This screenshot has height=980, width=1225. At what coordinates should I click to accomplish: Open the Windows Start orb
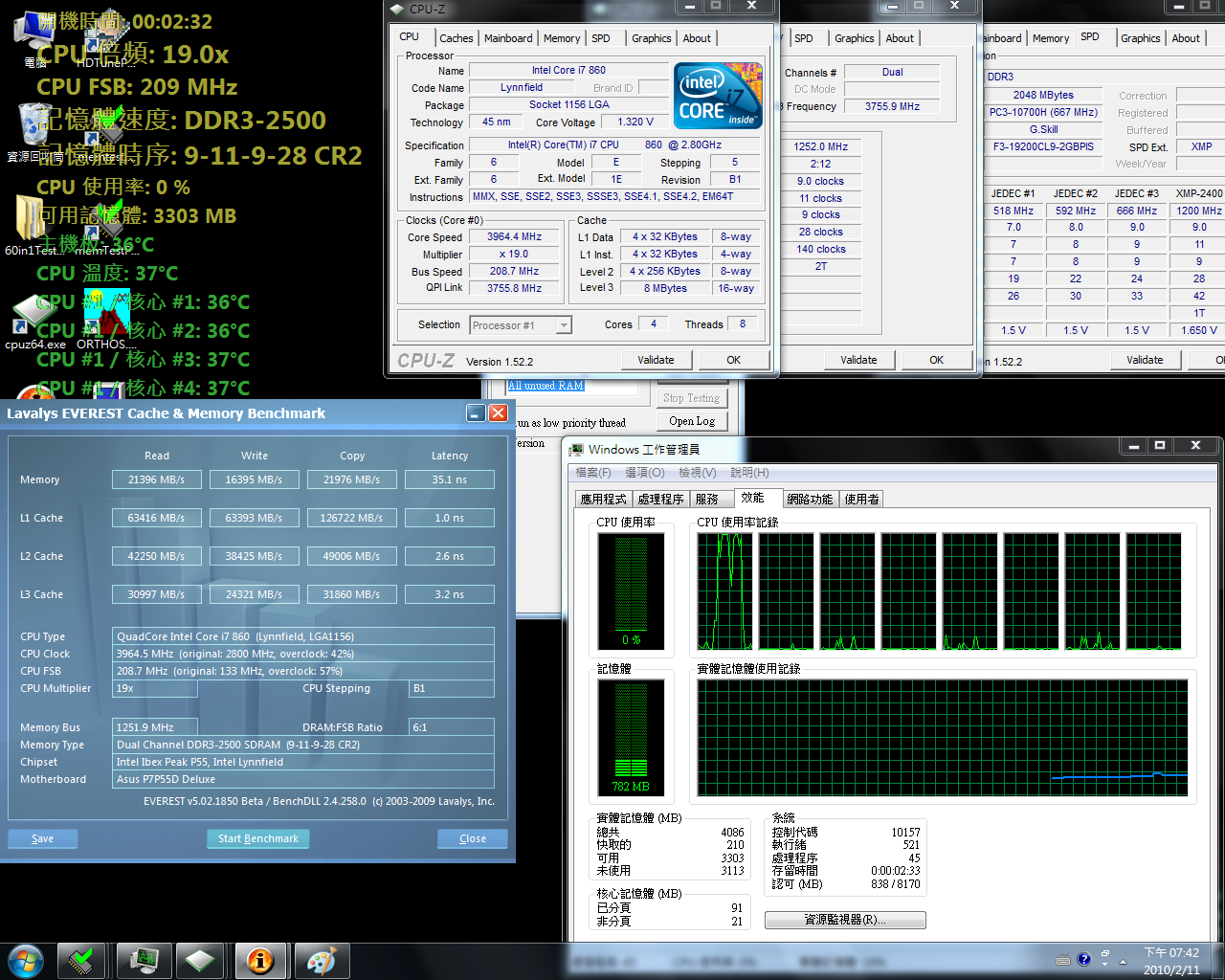[24, 960]
